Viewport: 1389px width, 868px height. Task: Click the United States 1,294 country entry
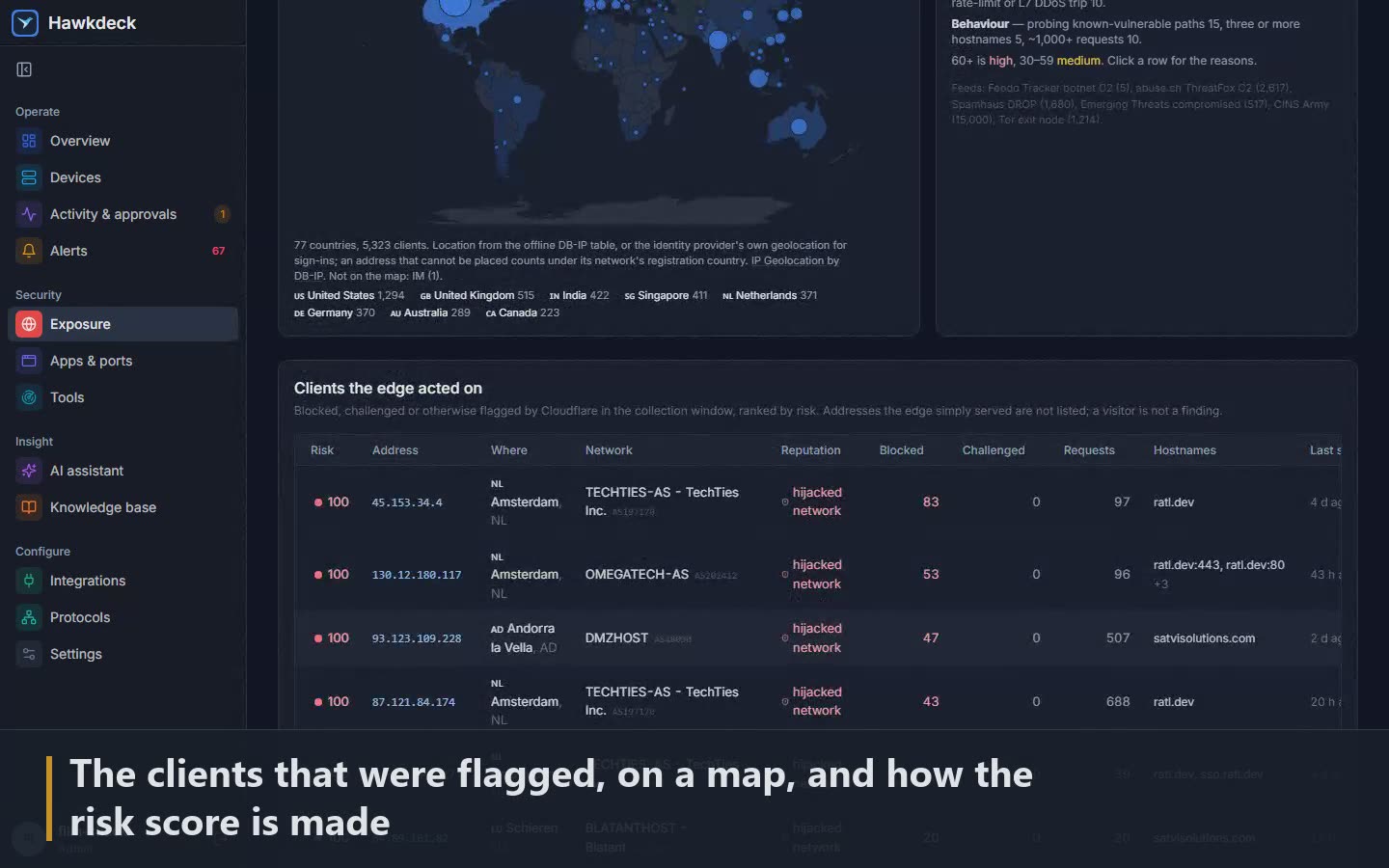[x=349, y=296]
